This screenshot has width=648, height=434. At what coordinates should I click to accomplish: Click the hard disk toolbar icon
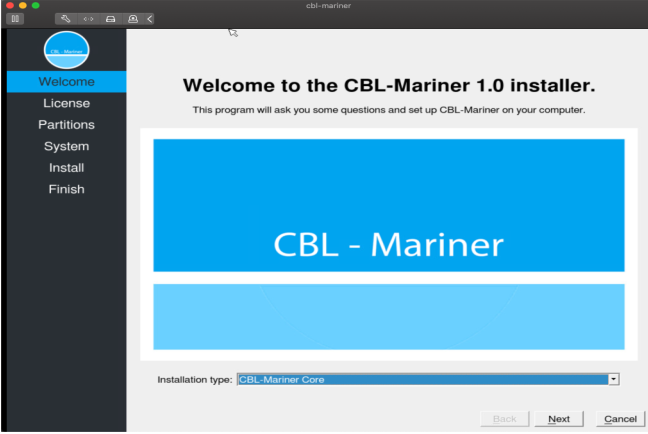point(110,19)
